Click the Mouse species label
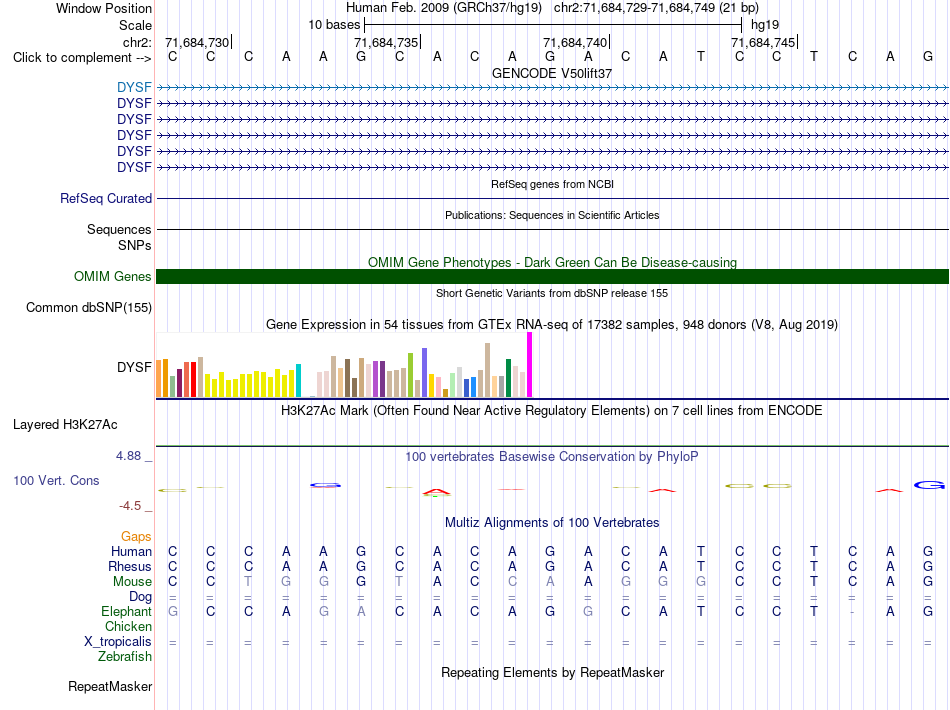This screenshot has width=950, height=710. coord(132,582)
